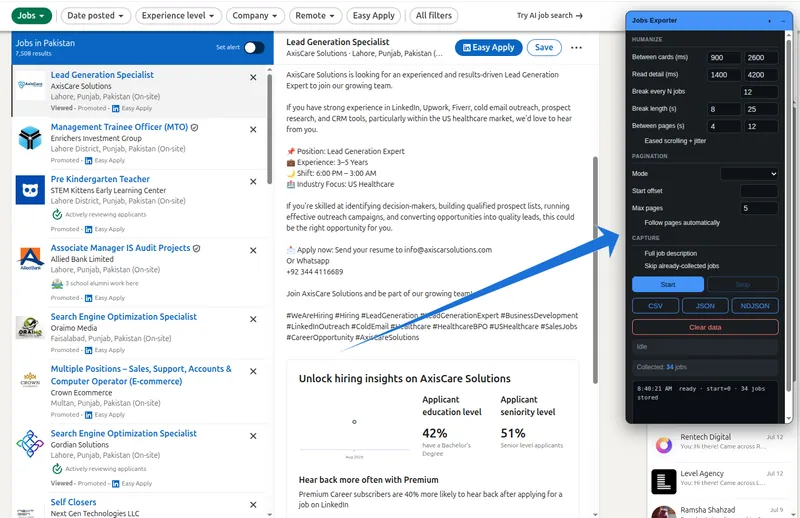Viewport: 800px width, 518px height.
Task: Click the LinkedIn icon on Management Trainee card
Action: tap(88, 161)
